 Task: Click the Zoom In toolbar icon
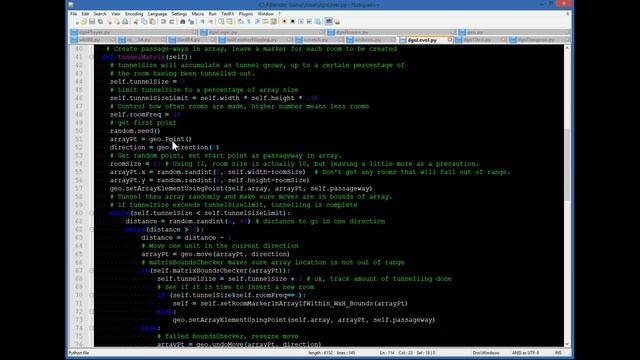[x=203, y=21]
